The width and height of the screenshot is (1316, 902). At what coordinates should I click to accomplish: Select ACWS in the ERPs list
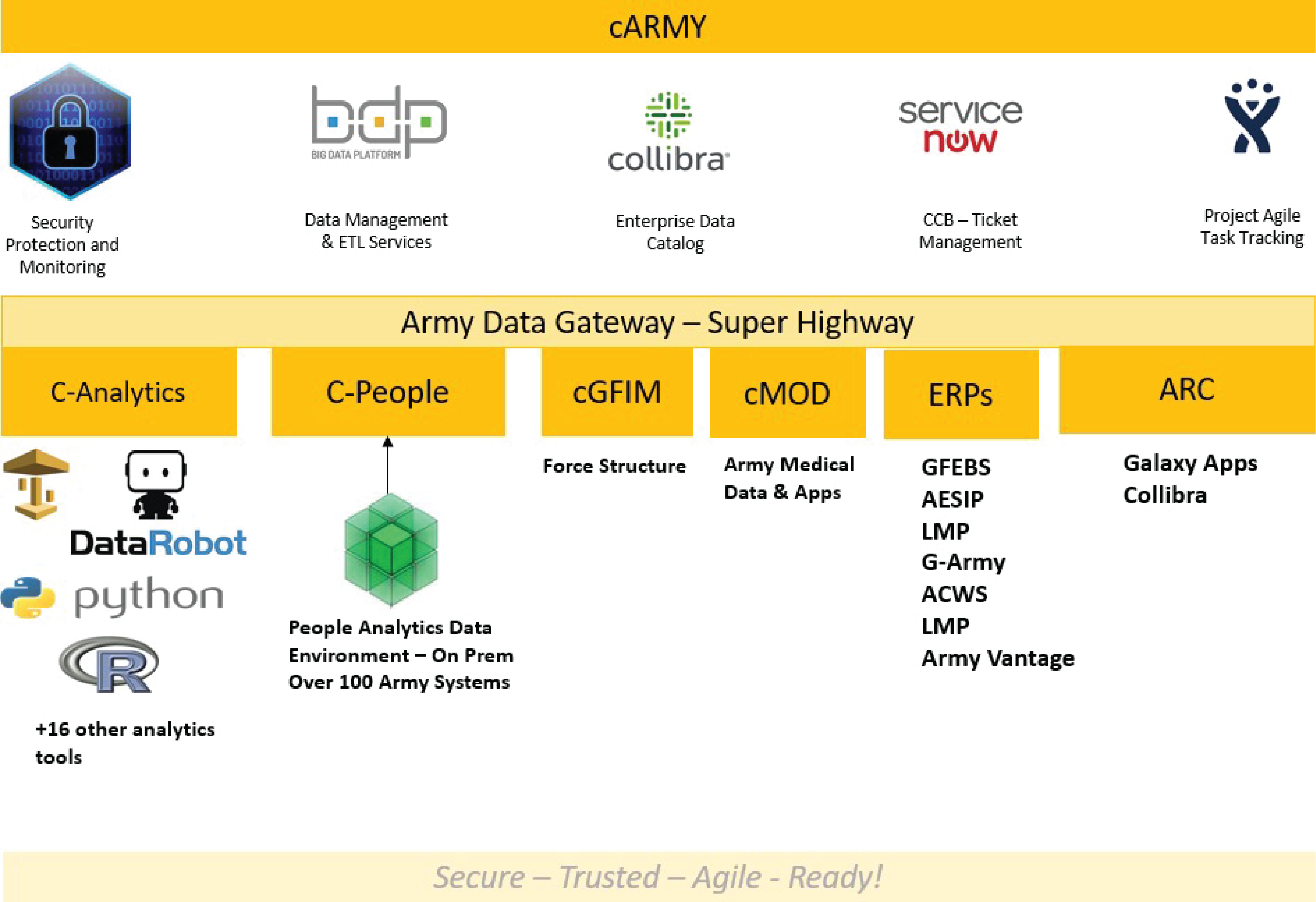(x=954, y=595)
